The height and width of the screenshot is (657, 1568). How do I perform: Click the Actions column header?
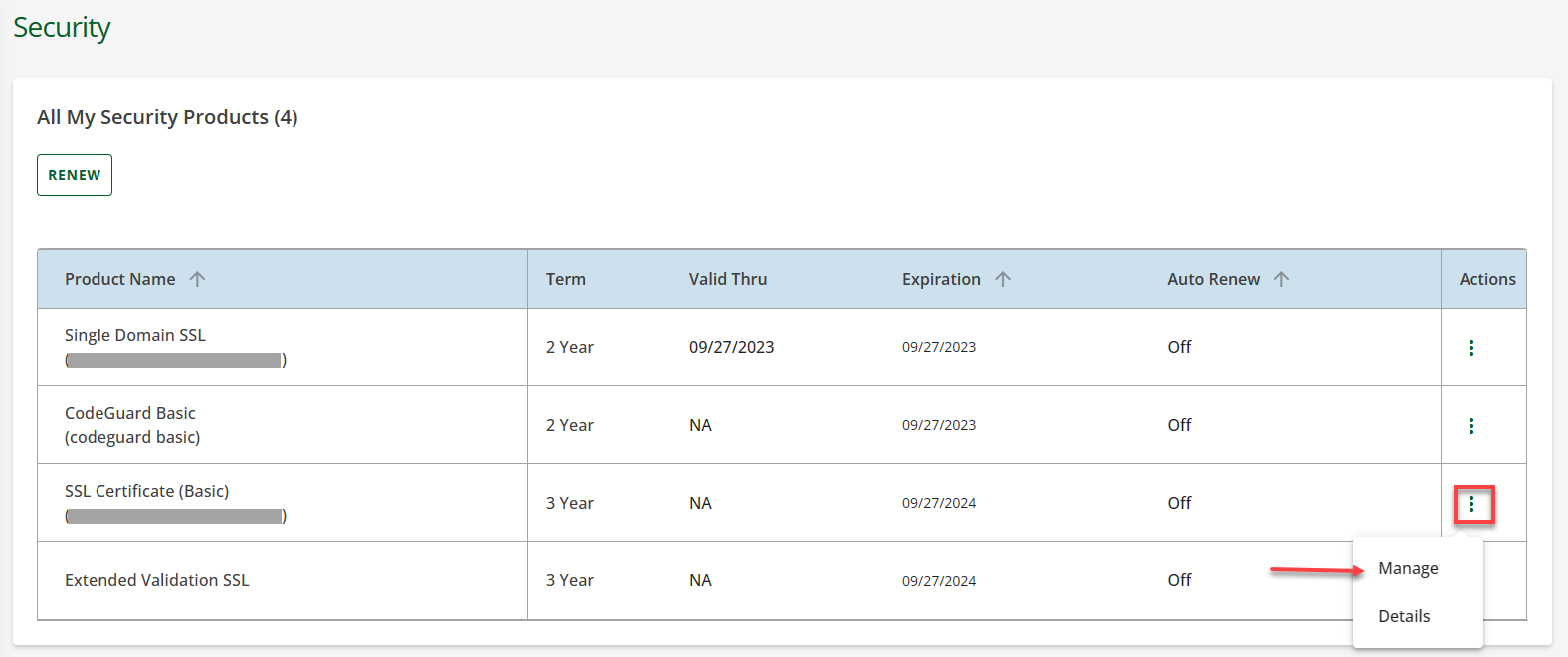[x=1487, y=279]
